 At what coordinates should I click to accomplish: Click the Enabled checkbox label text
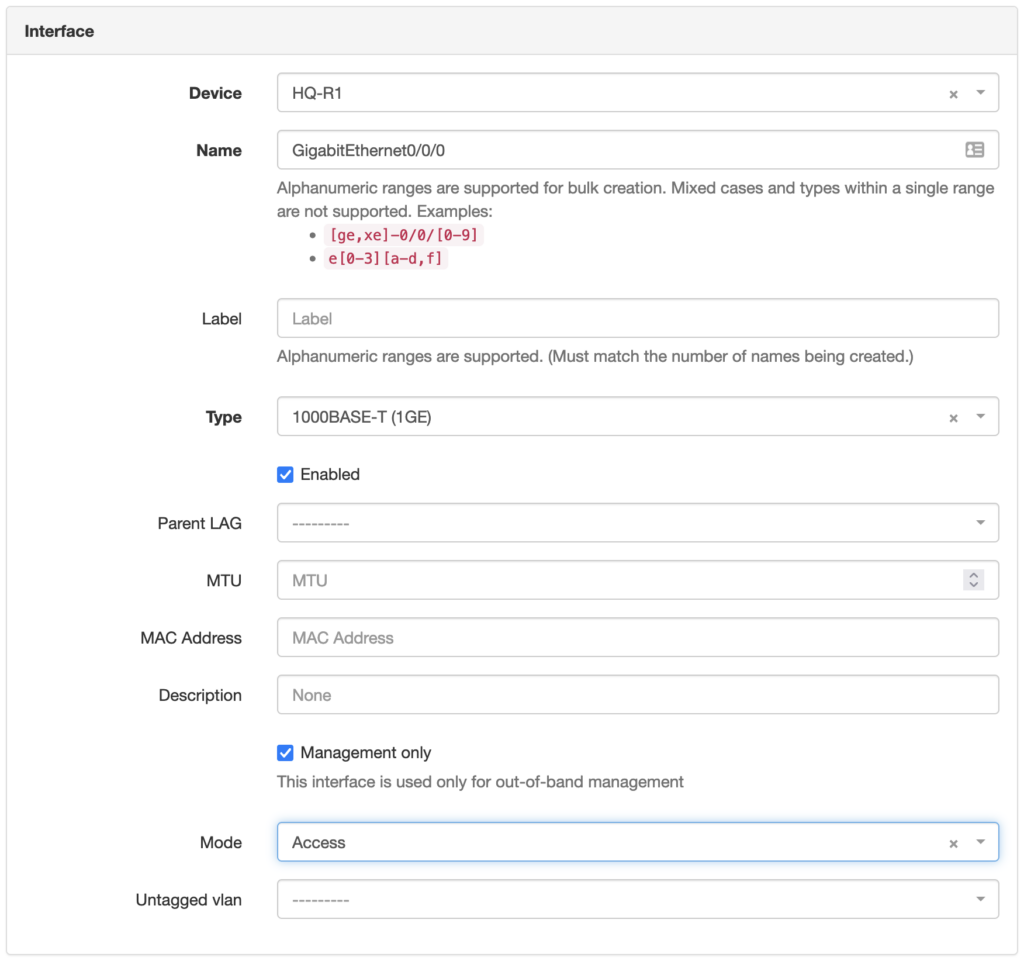[330, 475]
